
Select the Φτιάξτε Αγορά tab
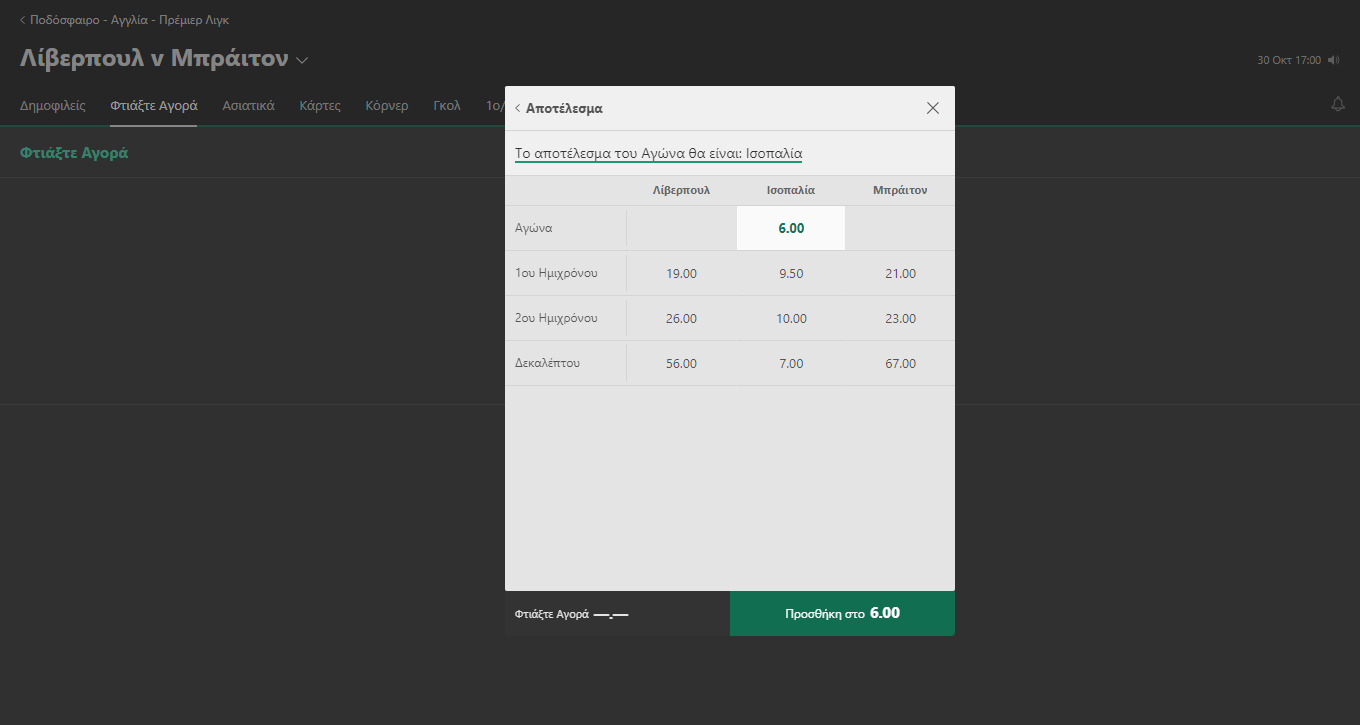tap(154, 105)
